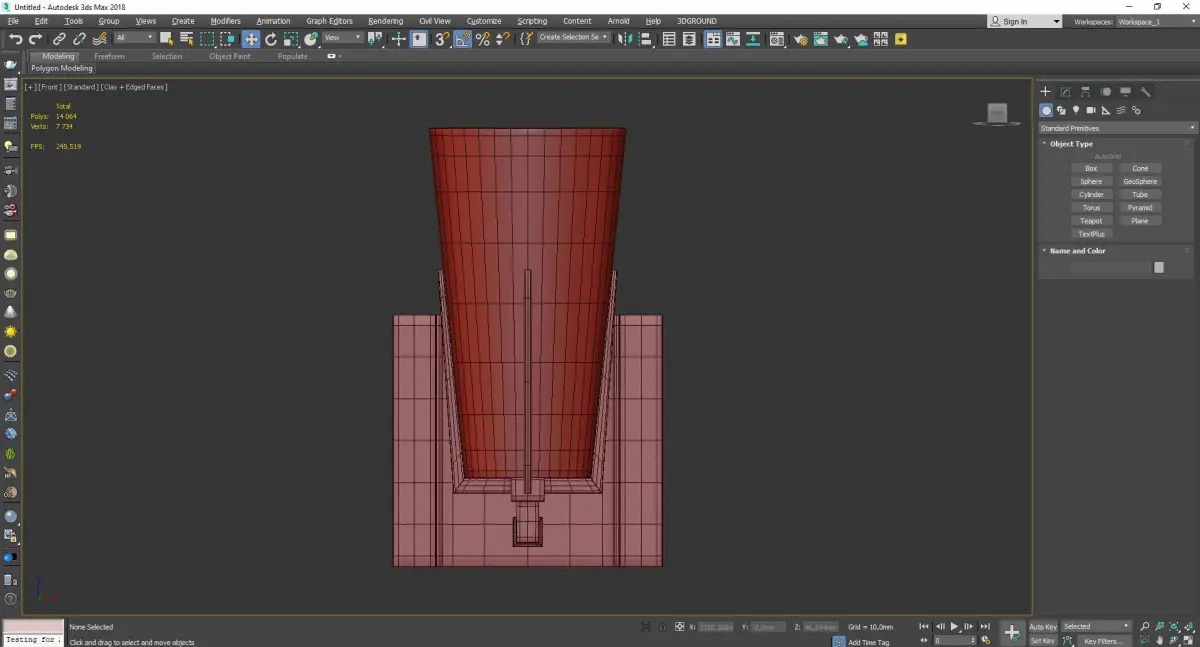Open the selection filter 'All' dropdown
The width and height of the screenshot is (1200, 647).
[134, 38]
